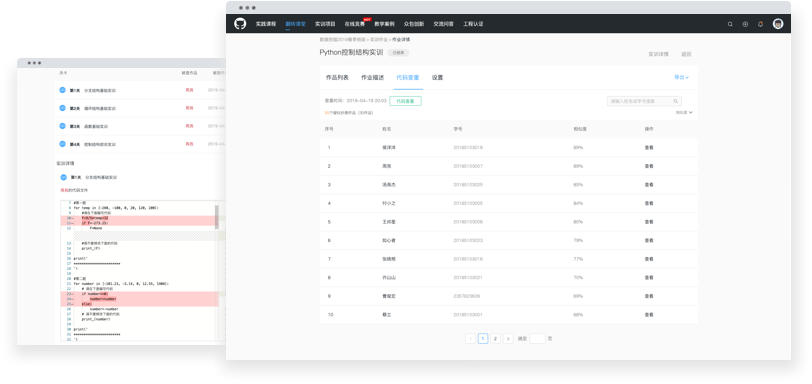Open 在线竞赛 in the navigation bar
This screenshot has height=384, width=812.
[x=355, y=24]
